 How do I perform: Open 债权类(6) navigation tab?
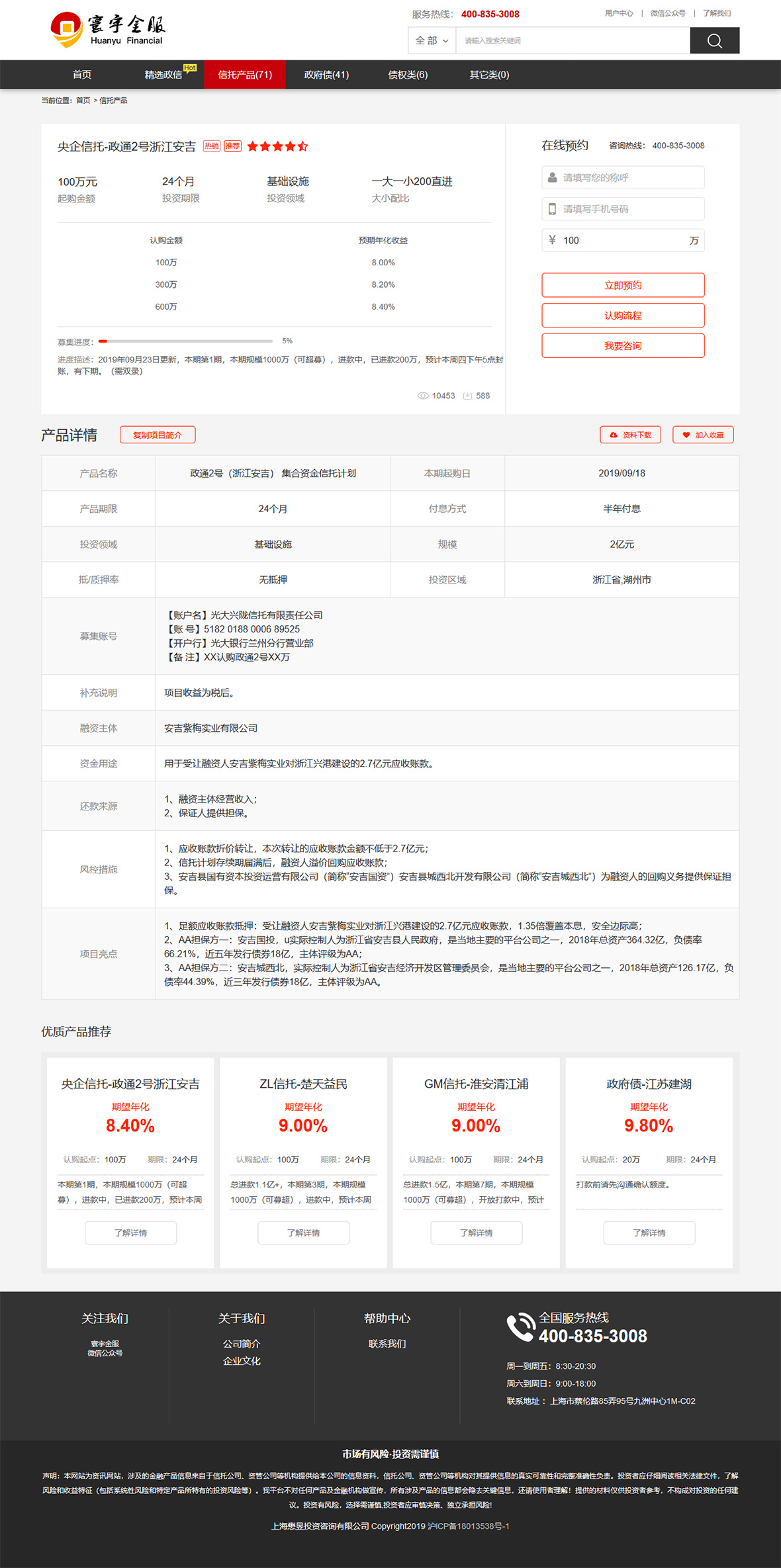(x=408, y=75)
